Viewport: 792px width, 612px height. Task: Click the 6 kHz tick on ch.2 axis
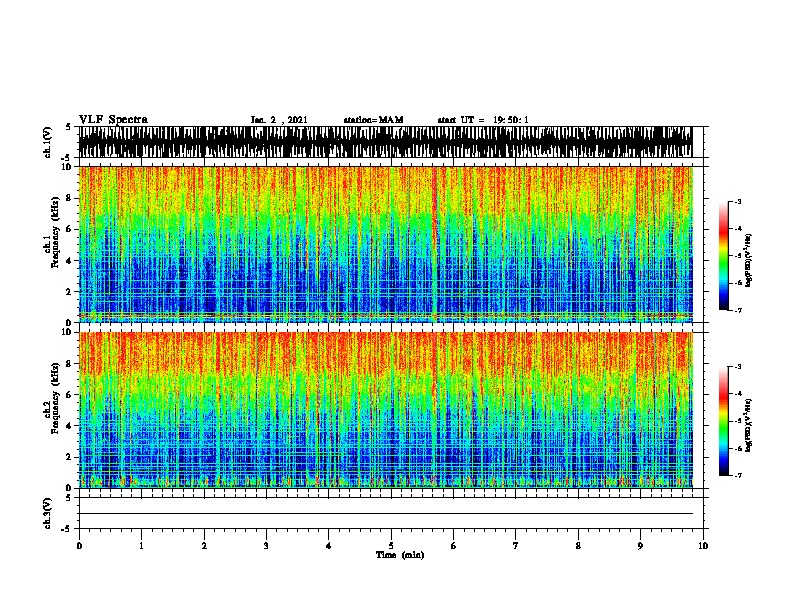[x=70, y=394]
